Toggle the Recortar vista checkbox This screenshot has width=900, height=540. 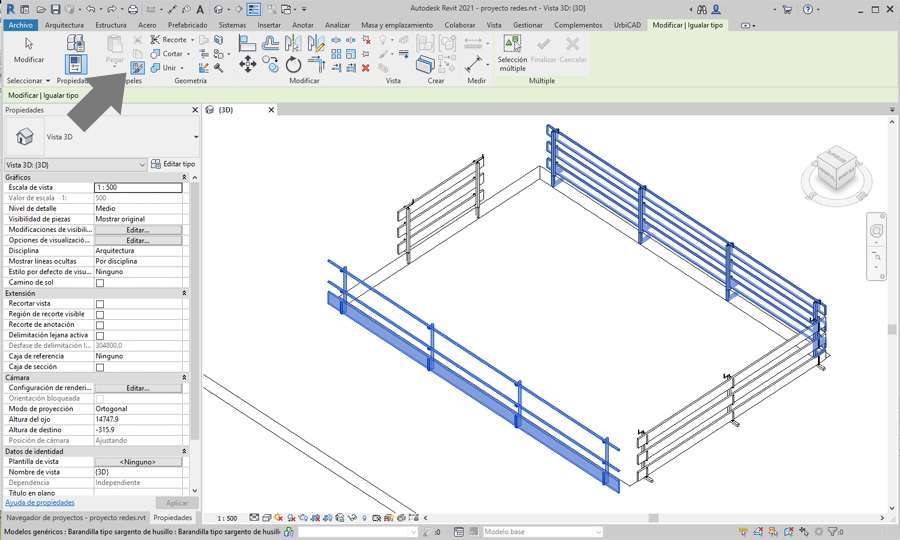[100, 304]
